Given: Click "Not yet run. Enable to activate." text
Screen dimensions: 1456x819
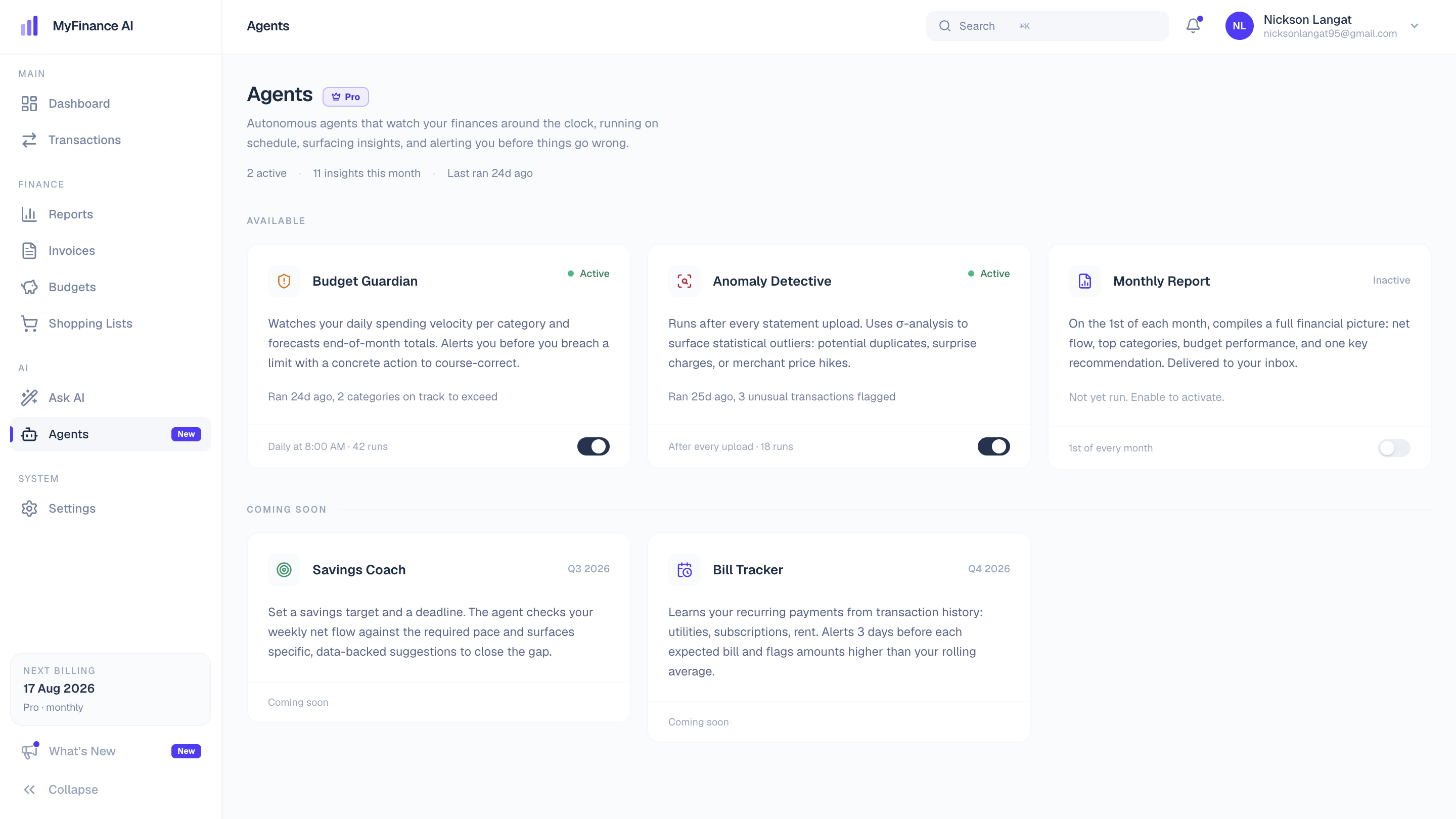Looking at the screenshot, I should (1146, 397).
